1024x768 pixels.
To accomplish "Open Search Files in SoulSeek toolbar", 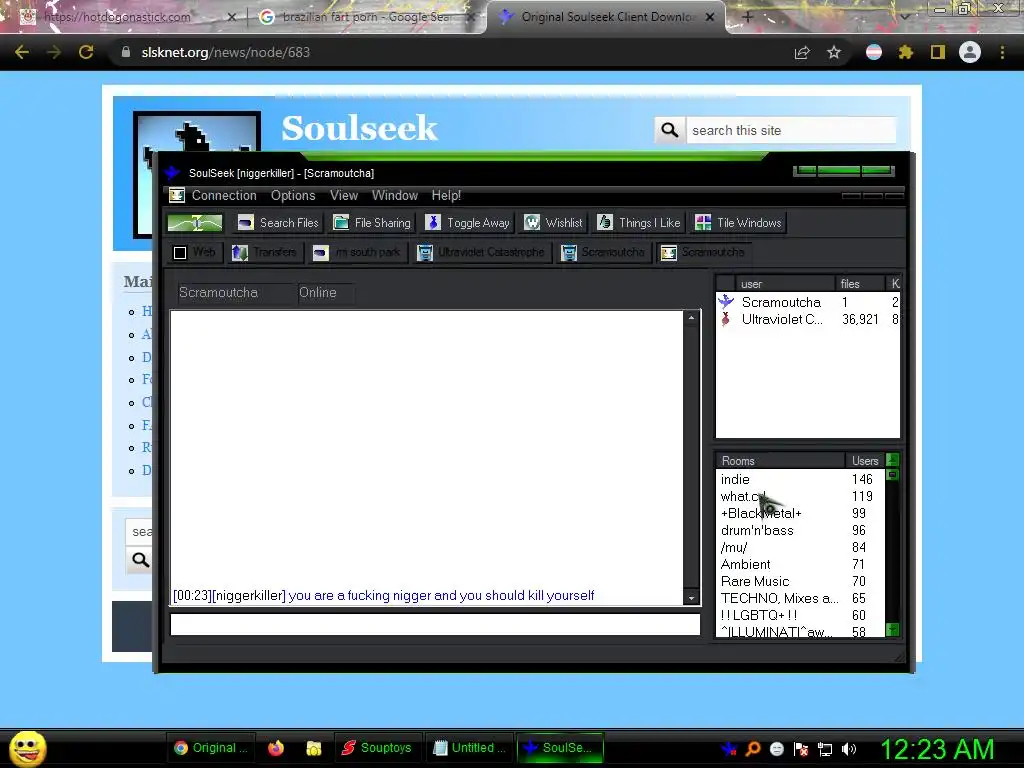I will [278, 223].
